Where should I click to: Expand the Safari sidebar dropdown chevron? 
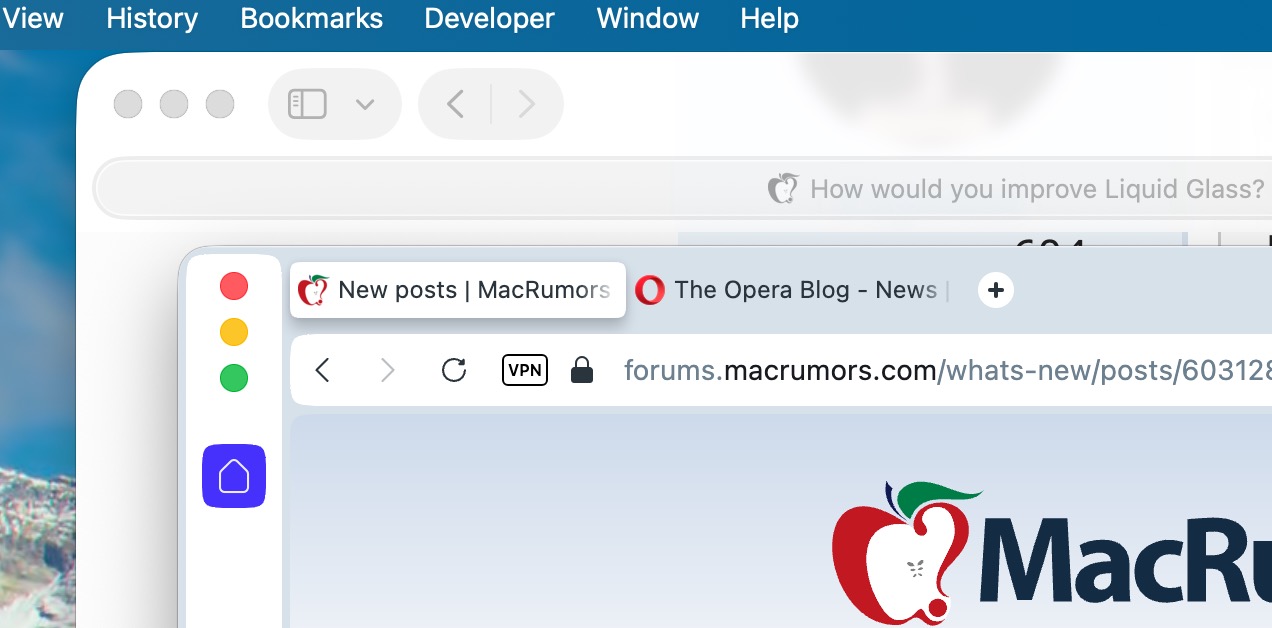(x=365, y=104)
